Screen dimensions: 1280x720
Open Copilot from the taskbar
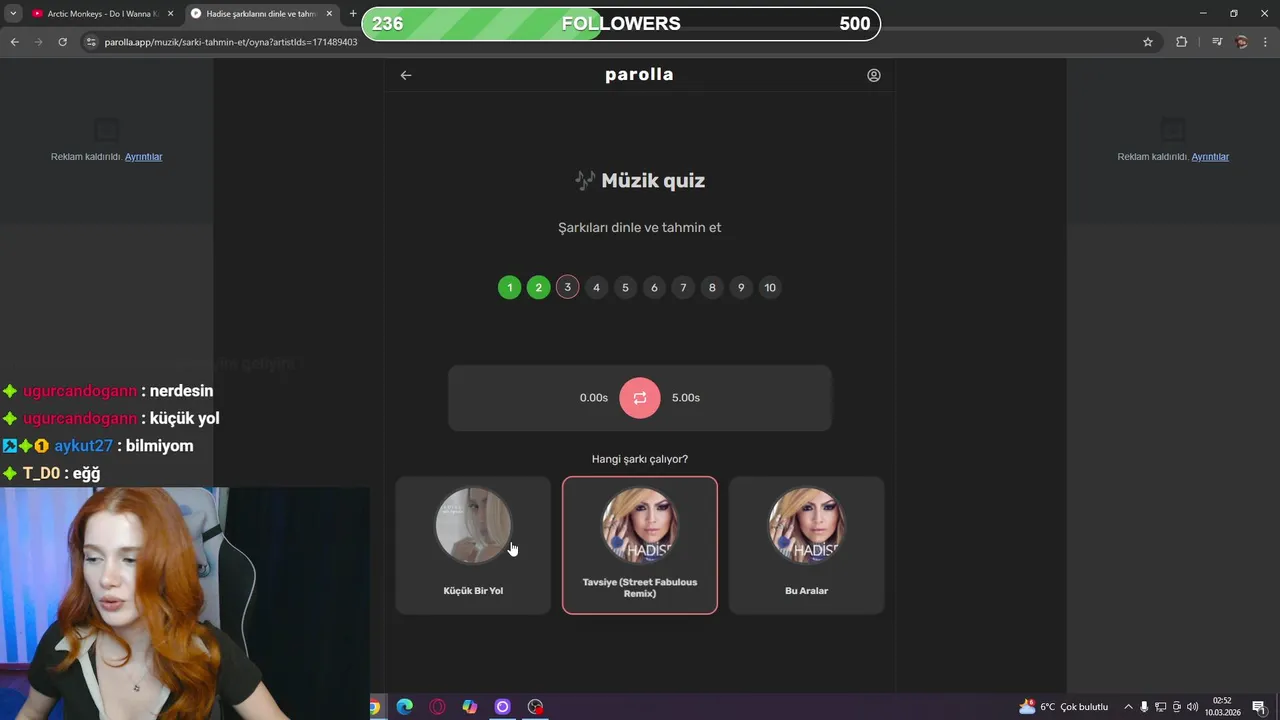pos(470,707)
